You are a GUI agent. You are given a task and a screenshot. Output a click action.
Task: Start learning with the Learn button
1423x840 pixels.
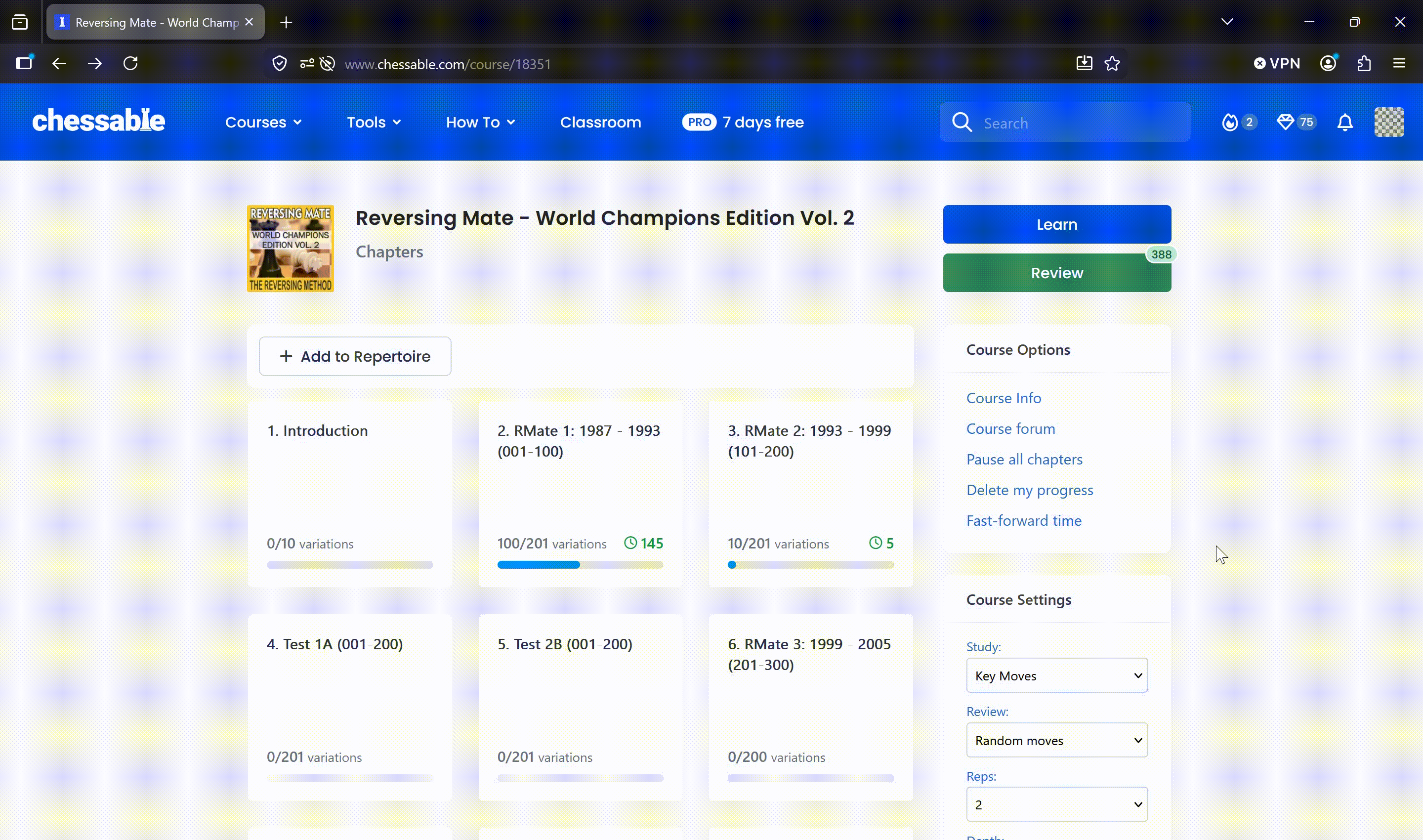pyautogui.click(x=1057, y=224)
